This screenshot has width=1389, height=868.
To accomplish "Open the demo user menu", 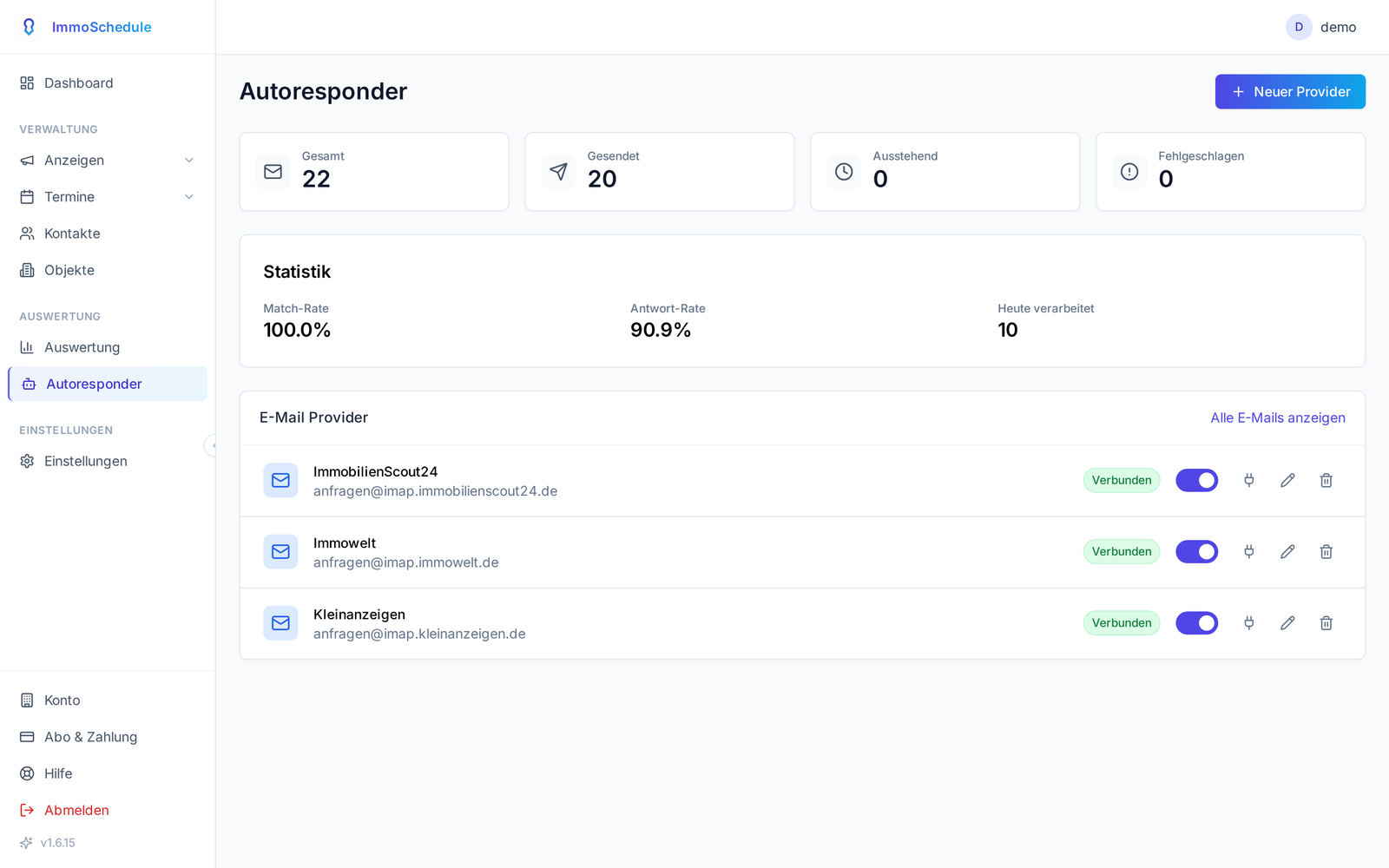I will [x=1321, y=27].
